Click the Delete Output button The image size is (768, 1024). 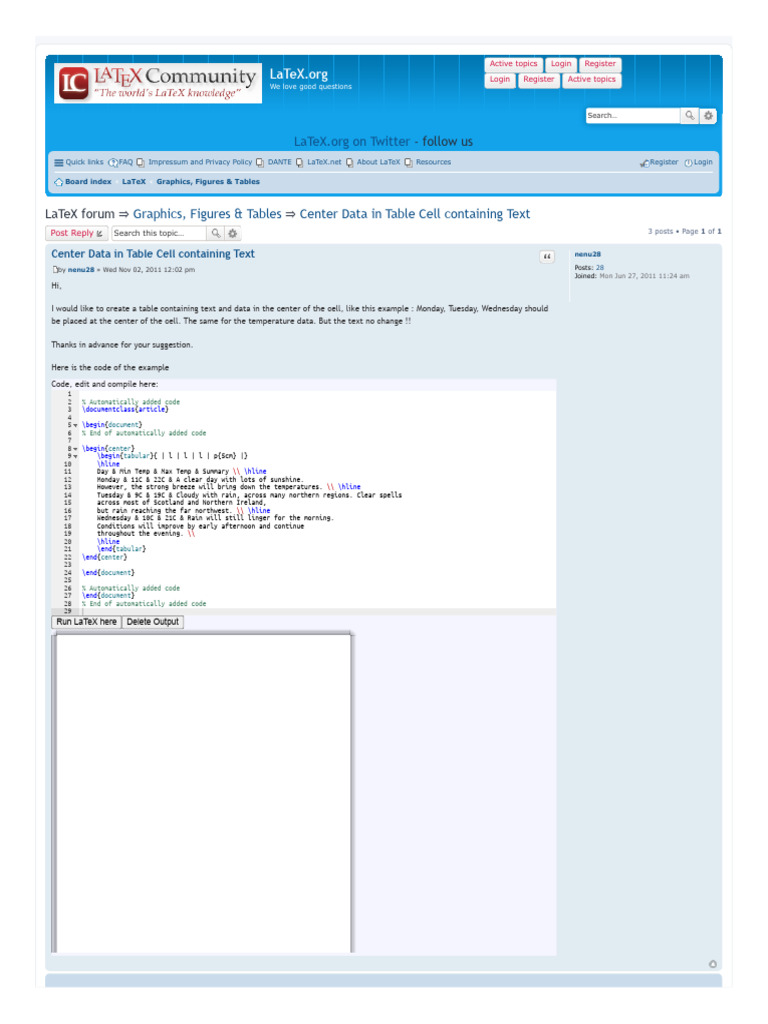coord(152,622)
